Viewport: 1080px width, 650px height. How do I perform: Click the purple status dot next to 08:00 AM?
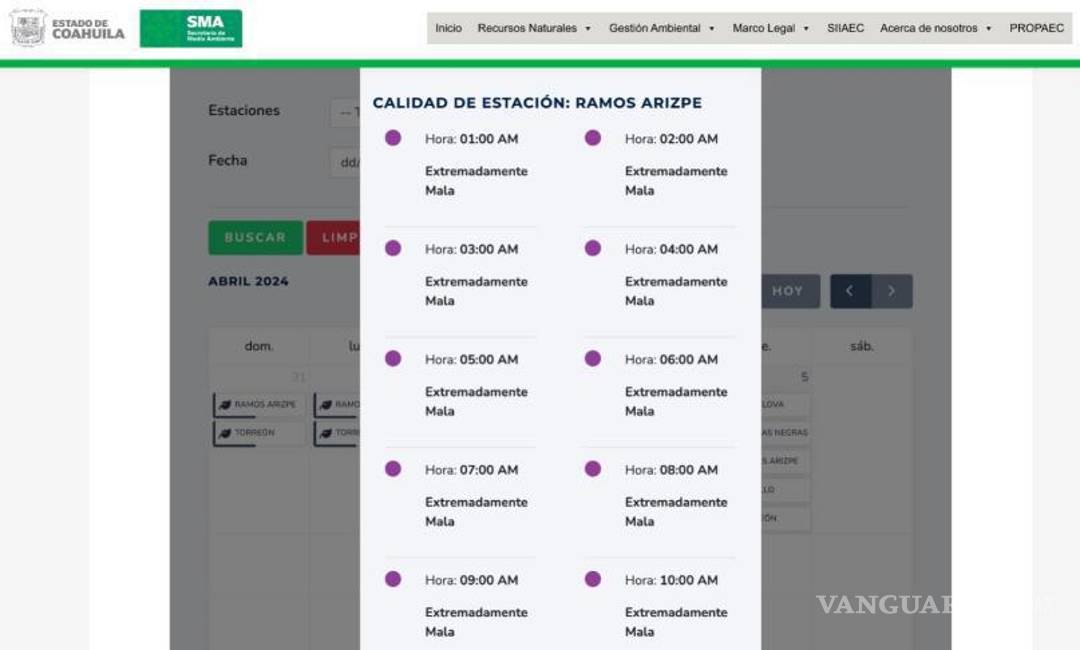(x=594, y=469)
